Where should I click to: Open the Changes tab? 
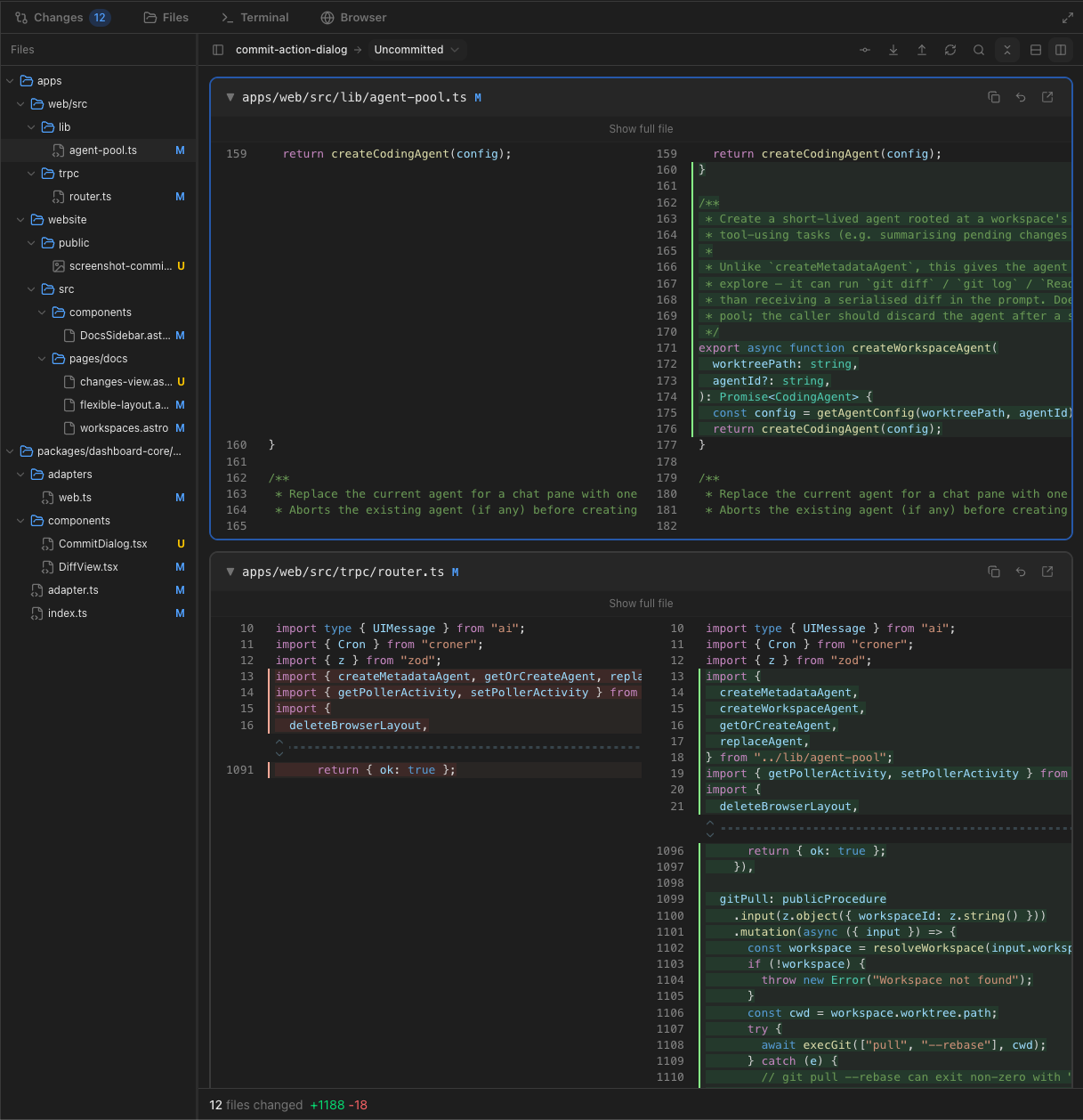tap(62, 18)
